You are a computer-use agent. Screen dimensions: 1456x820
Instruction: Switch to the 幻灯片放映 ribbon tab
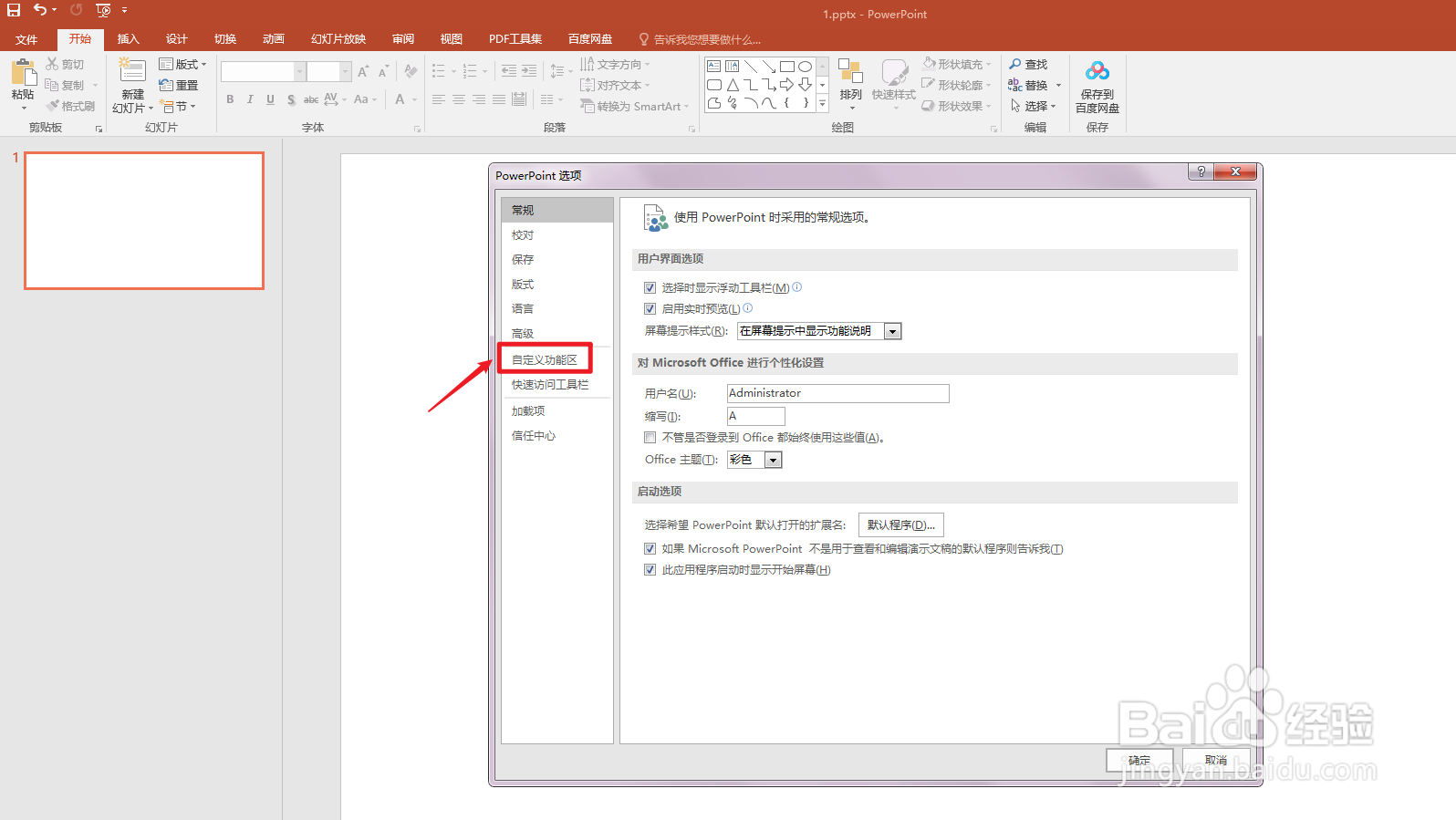(x=338, y=39)
